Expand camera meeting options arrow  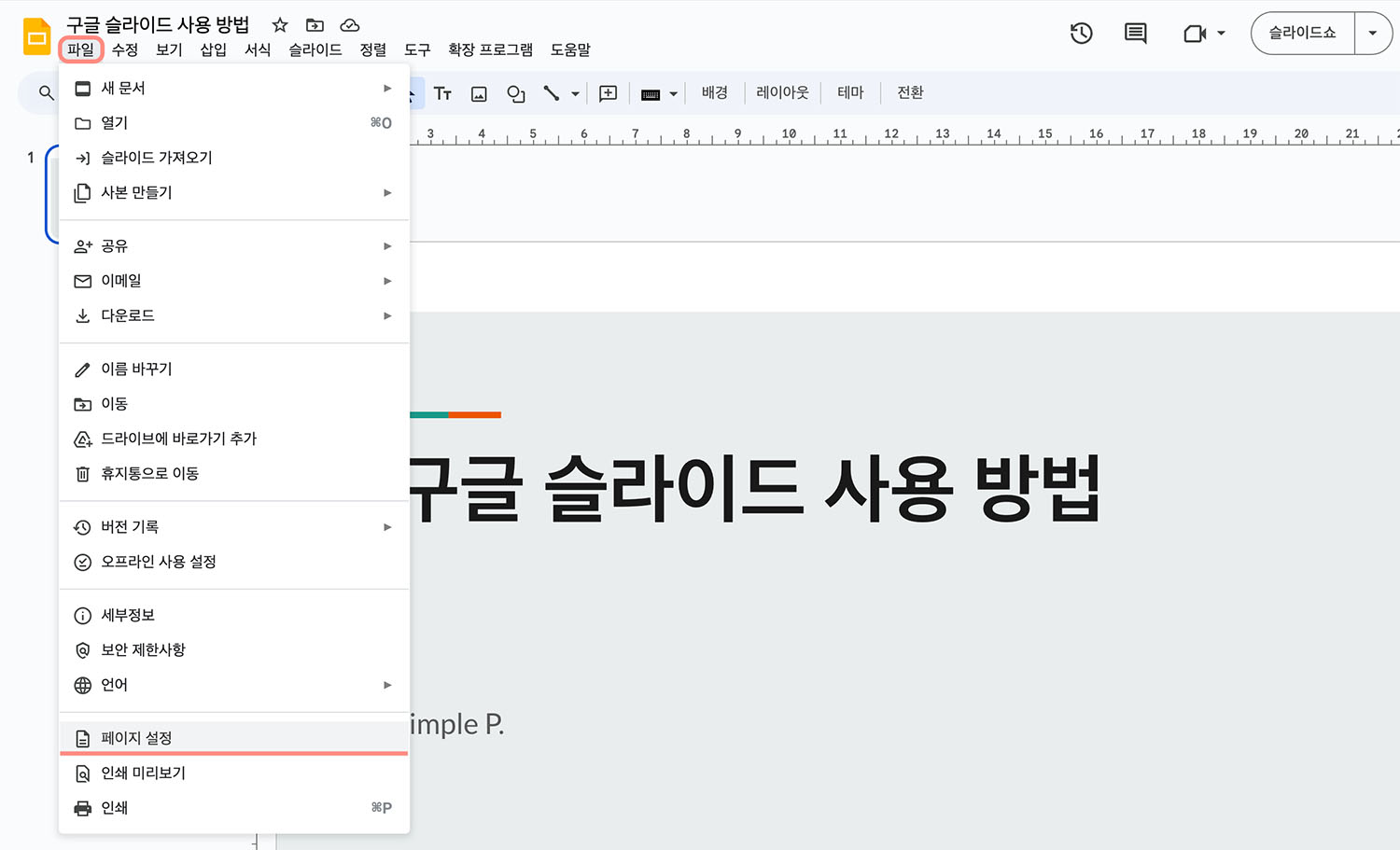1221,34
